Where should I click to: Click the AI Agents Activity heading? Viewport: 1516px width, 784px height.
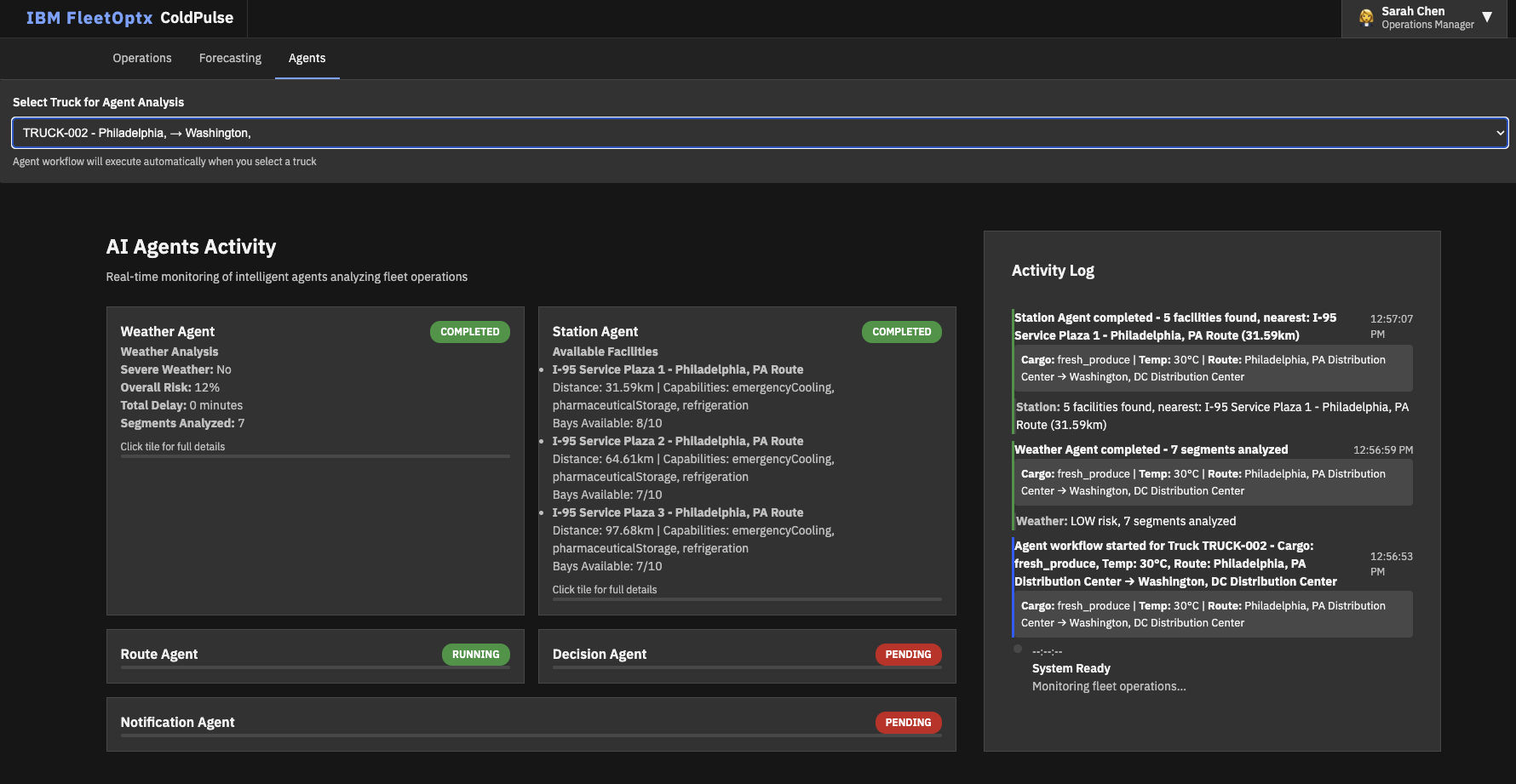coord(191,247)
